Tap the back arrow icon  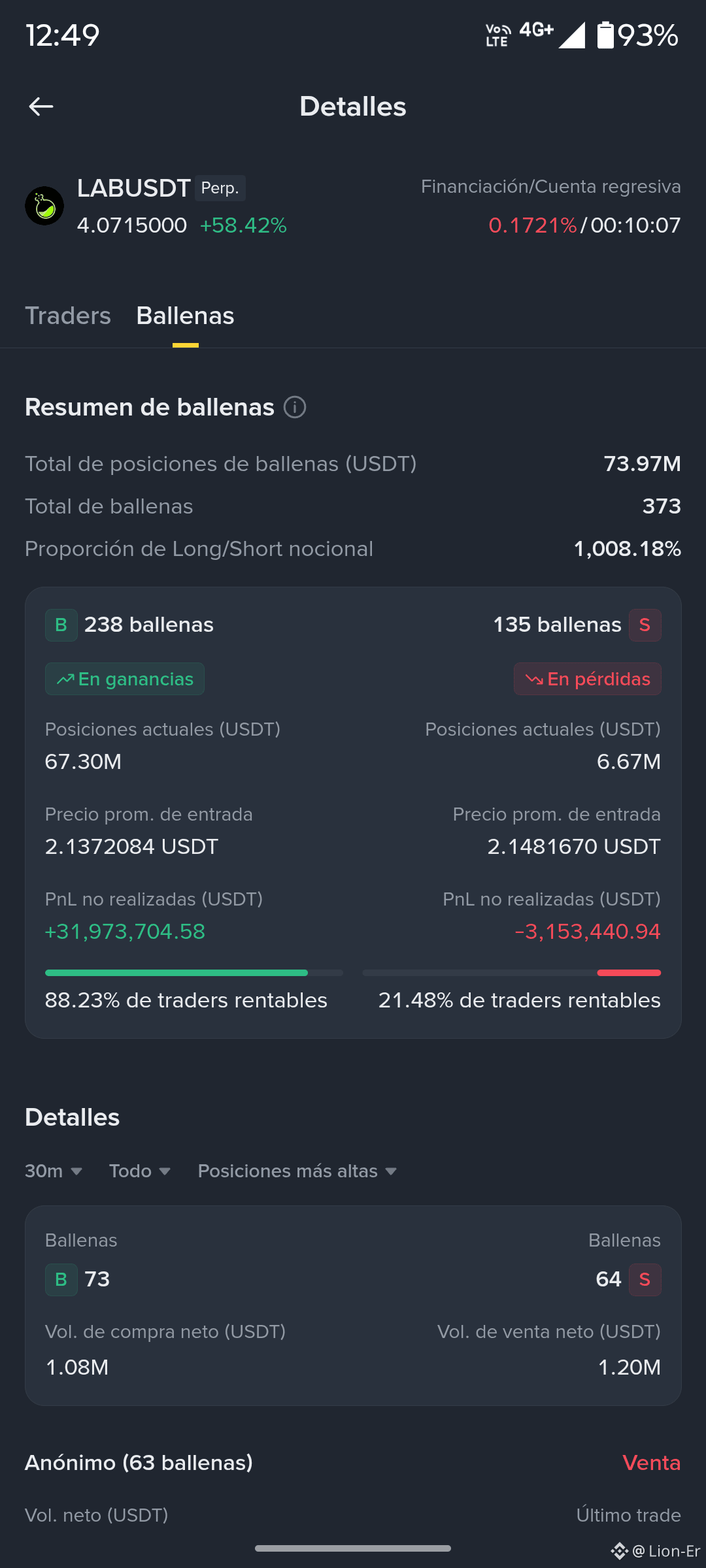[41, 106]
